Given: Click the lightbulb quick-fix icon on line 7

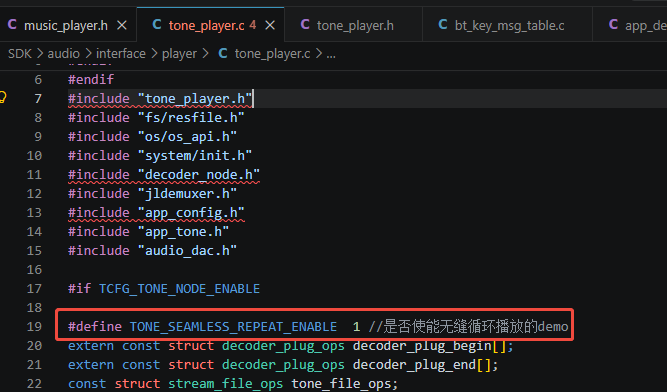Looking at the screenshot, I should 2,98.
